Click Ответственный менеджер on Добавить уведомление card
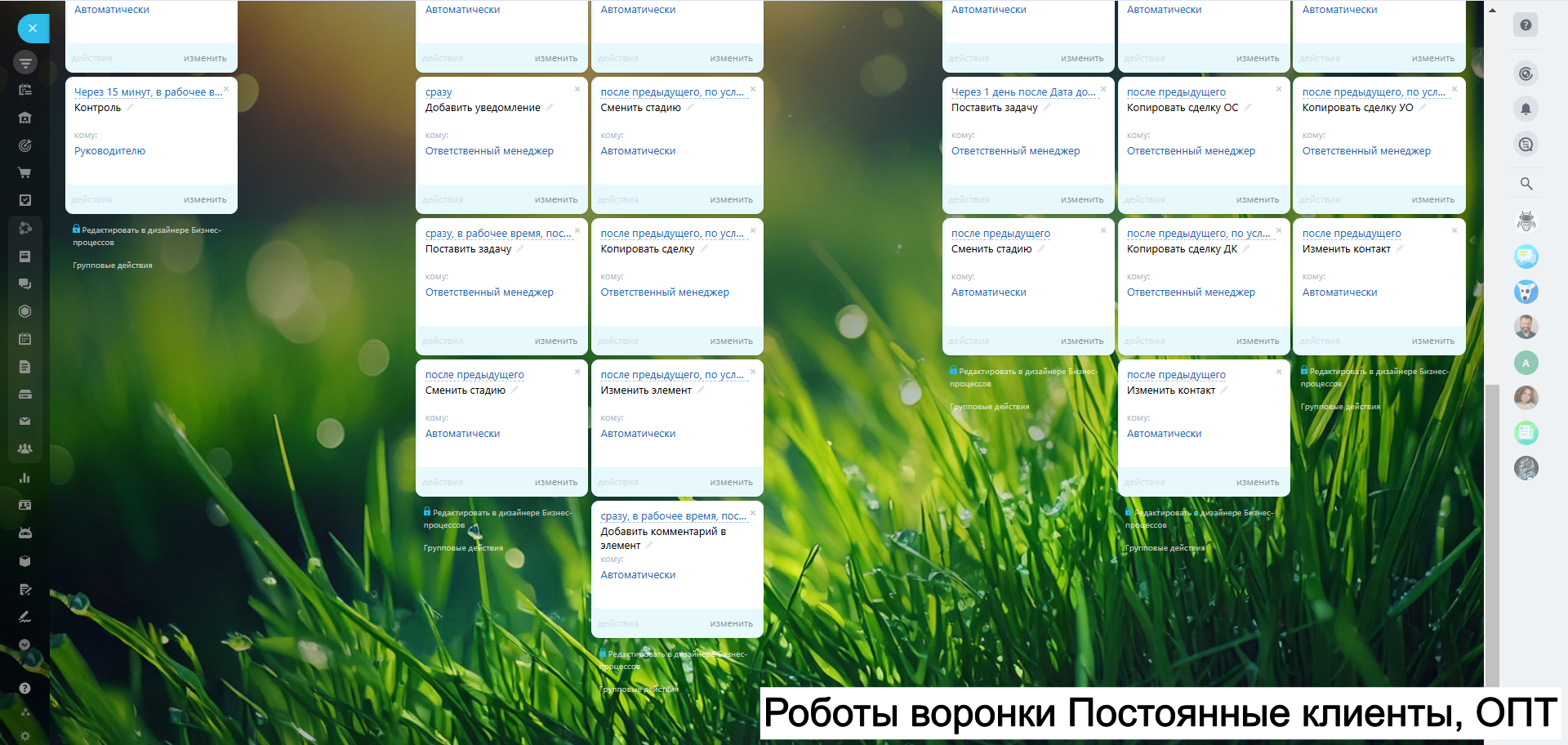This screenshot has width=1568, height=745. 489,151
